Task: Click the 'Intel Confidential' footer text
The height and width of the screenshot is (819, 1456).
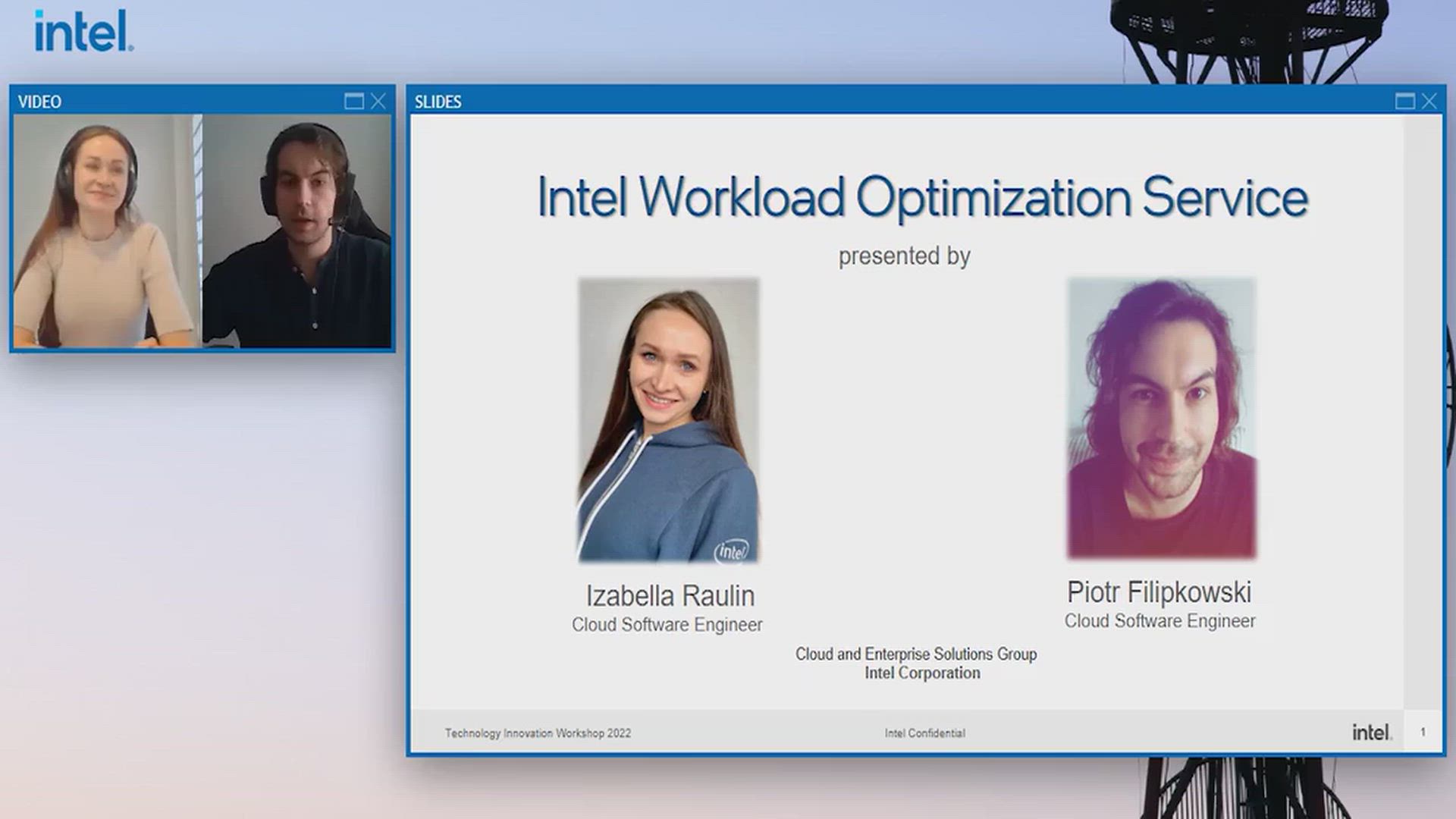Action: (924, 733)
